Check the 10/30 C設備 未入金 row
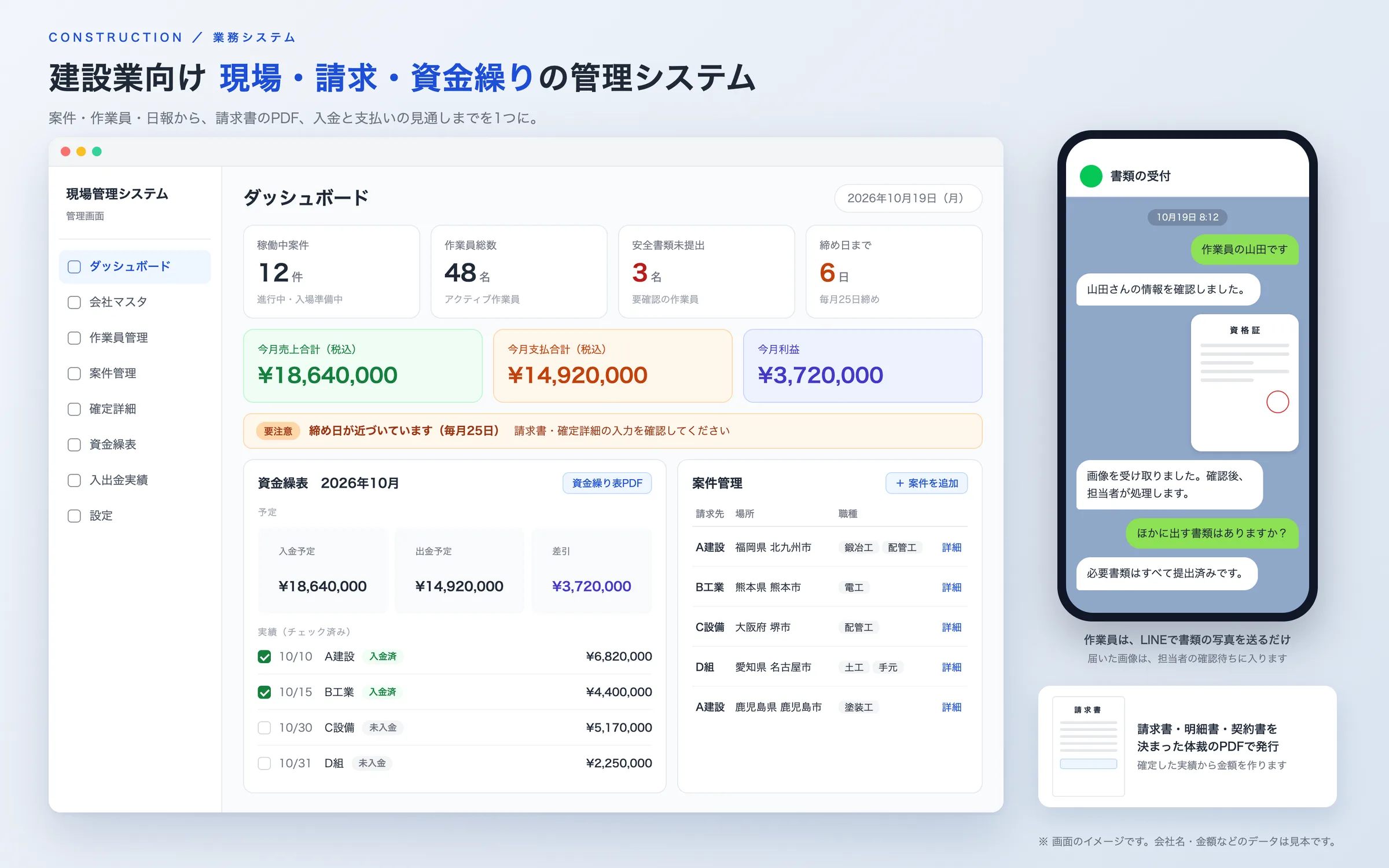 tap(264, 728)
